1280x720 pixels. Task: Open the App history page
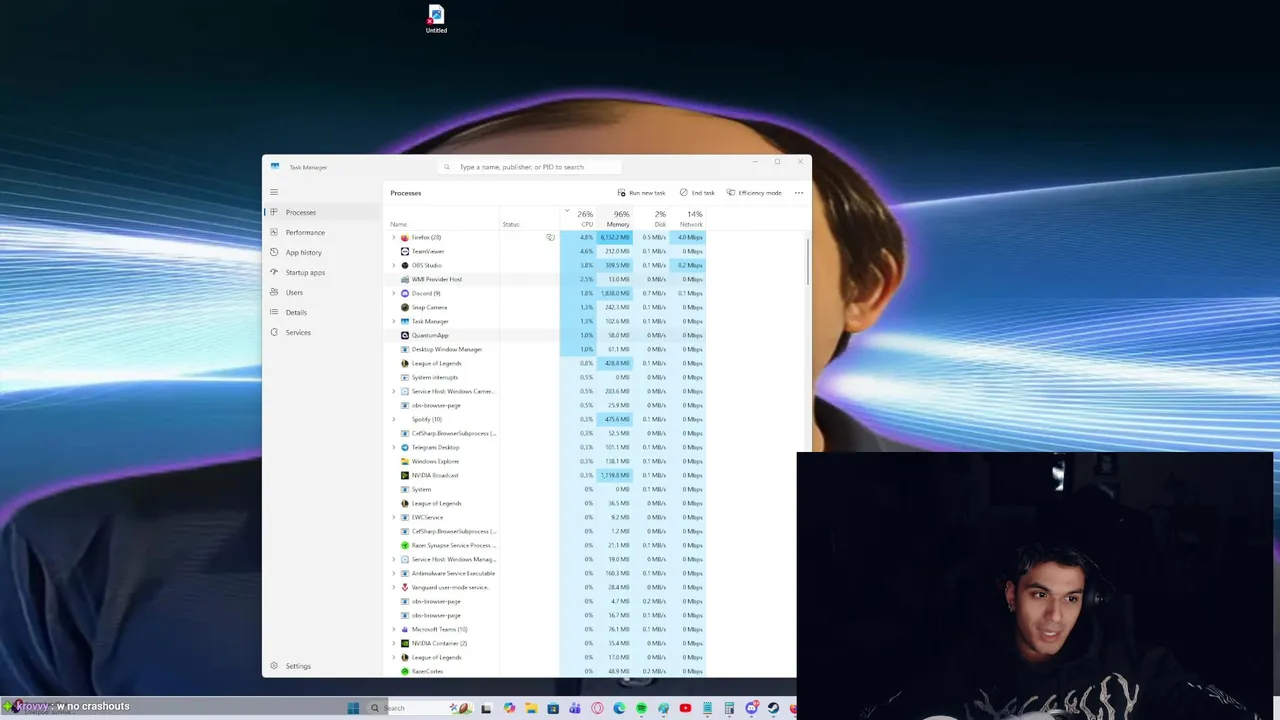click(322, 252)
